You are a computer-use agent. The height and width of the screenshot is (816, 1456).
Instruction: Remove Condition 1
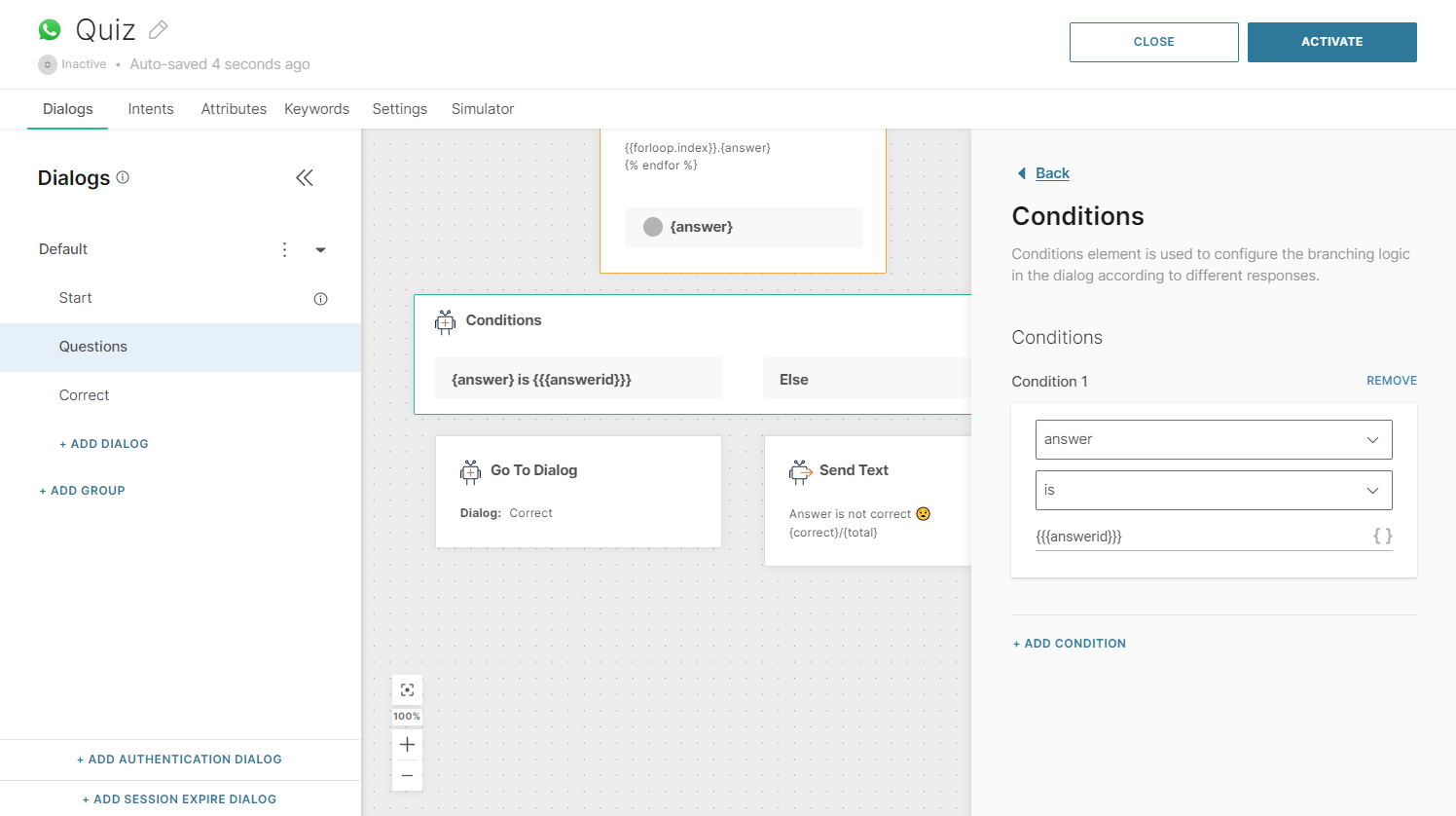(1391, 381)
